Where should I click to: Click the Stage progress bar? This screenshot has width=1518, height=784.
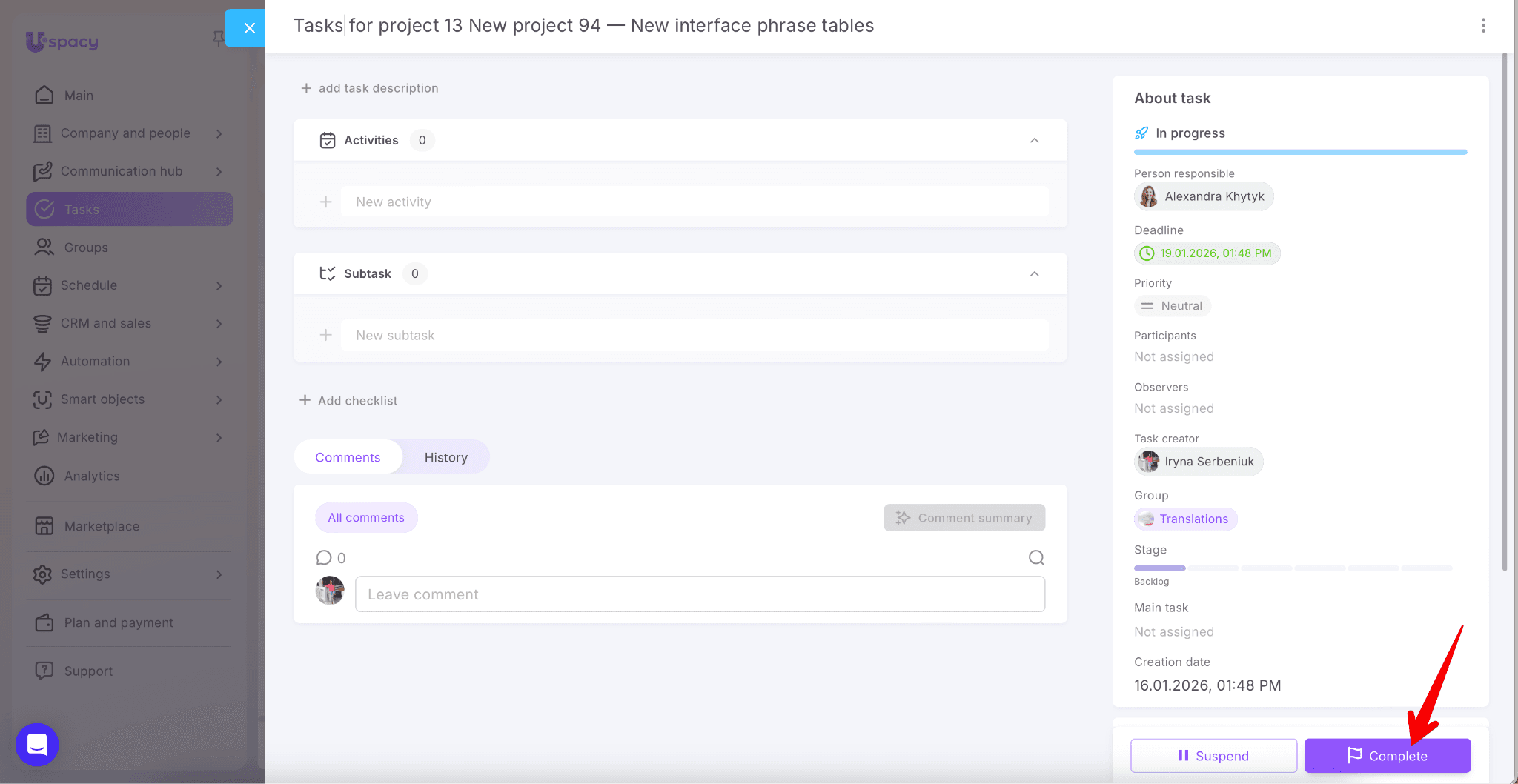coord(1293,568)
